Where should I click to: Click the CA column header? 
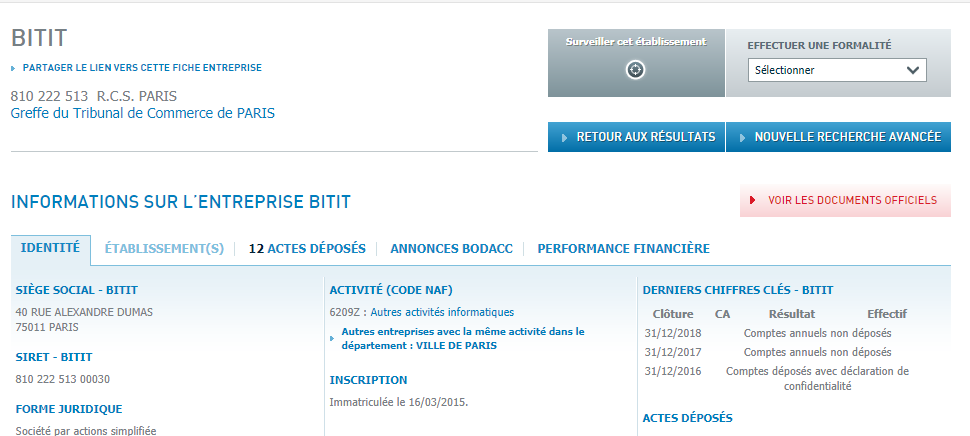point(723,314)
